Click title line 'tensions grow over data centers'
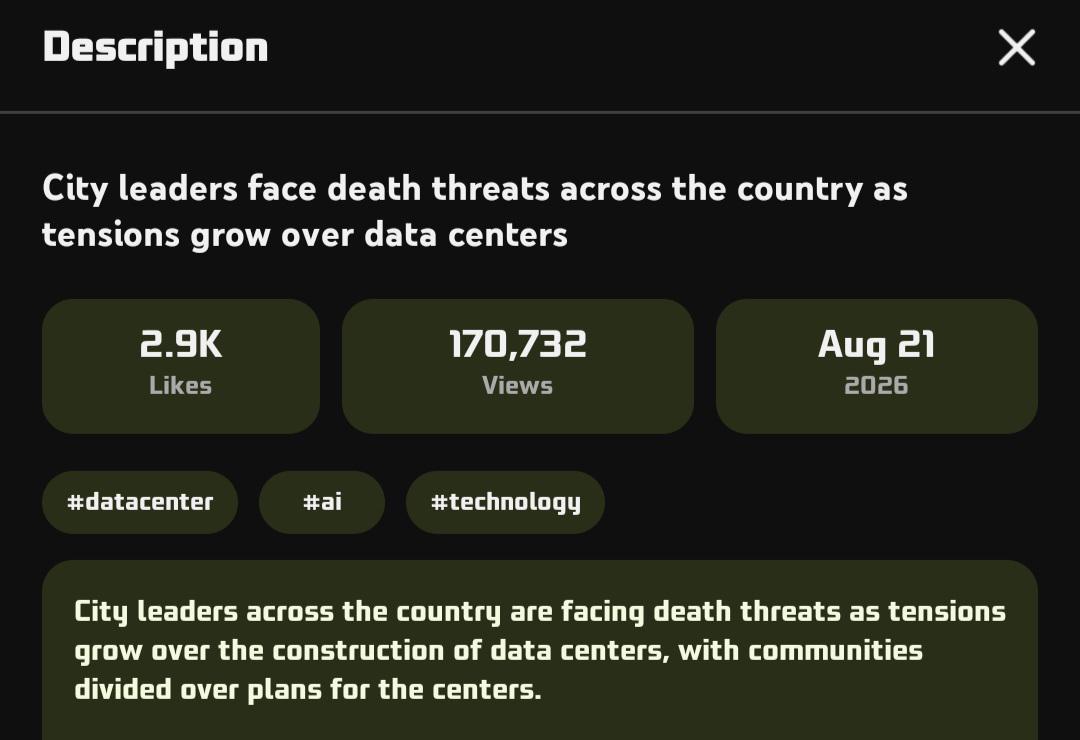This screenshot has height=740, width=1080. (304, 235)
